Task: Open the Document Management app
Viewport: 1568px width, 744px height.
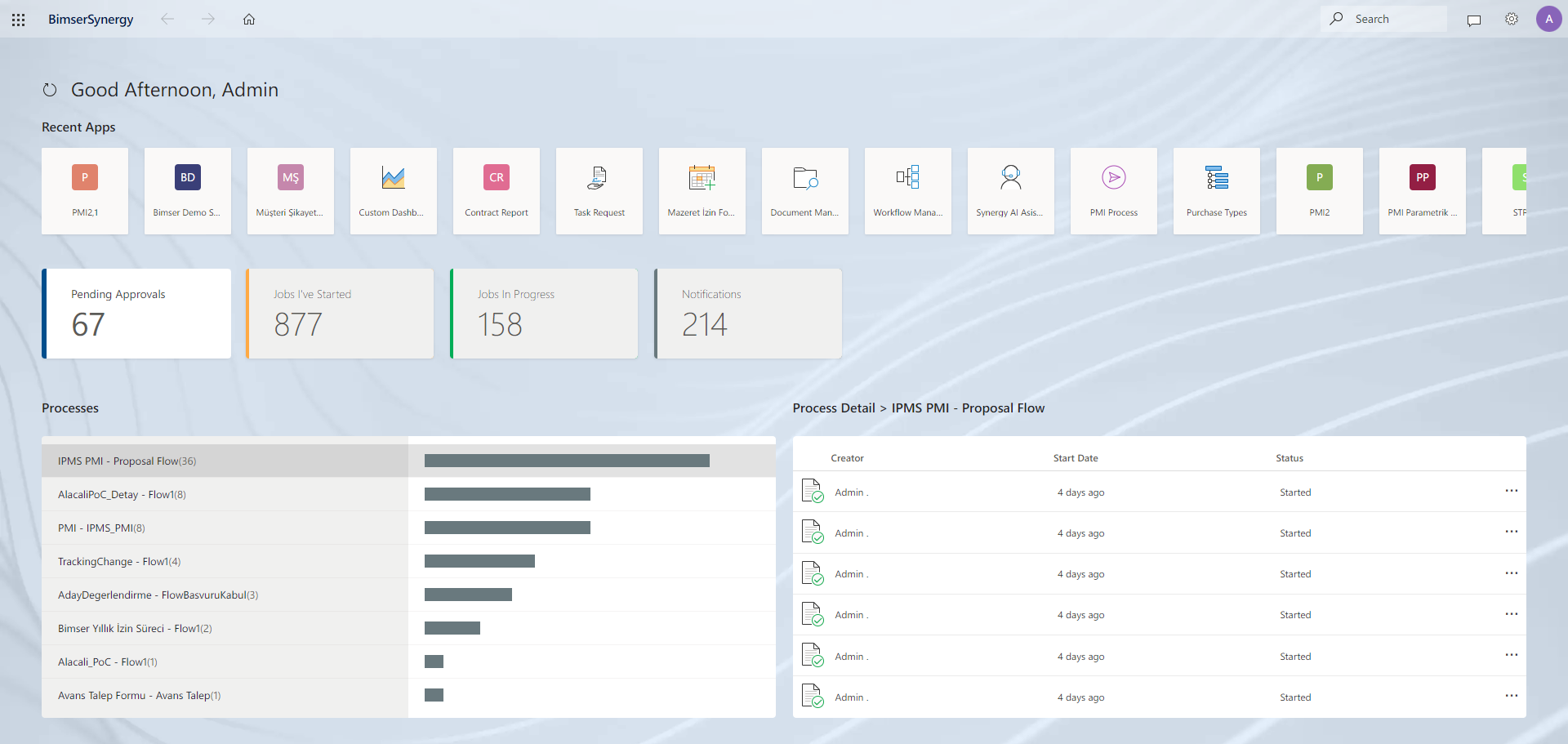Action: (x=804, y=190)
